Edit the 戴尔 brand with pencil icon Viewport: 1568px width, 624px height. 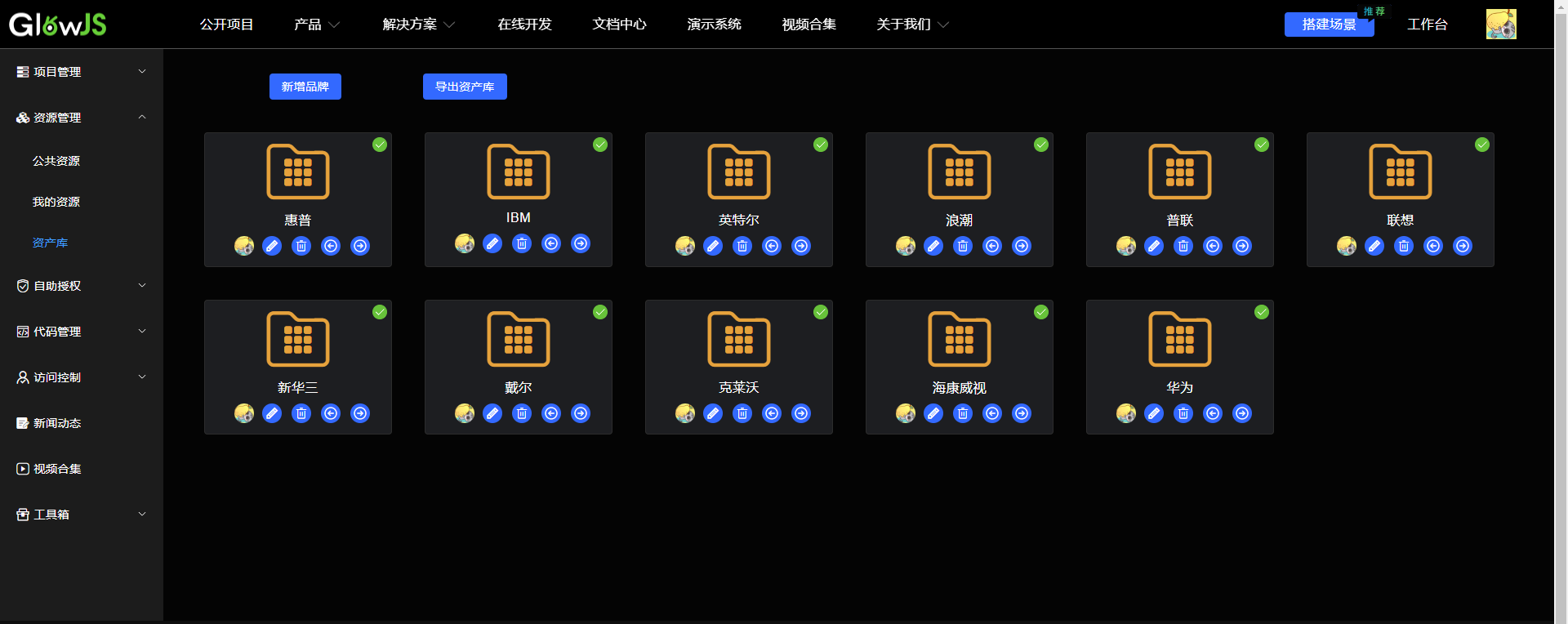click(492, 413)
